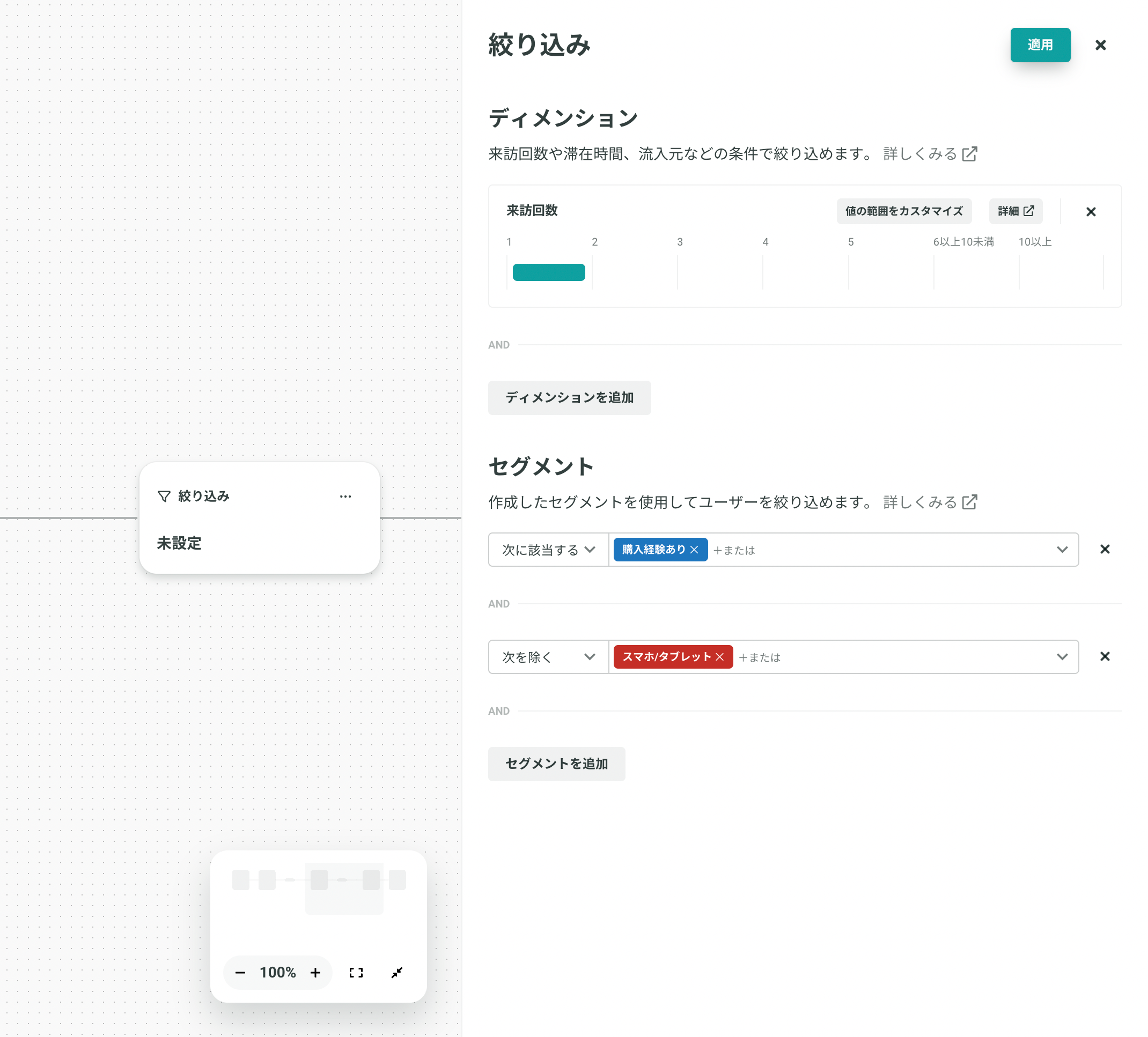Select the 6以上10未満 column
Screen dimensions: 1148x1037
click(x=976, y=272)
